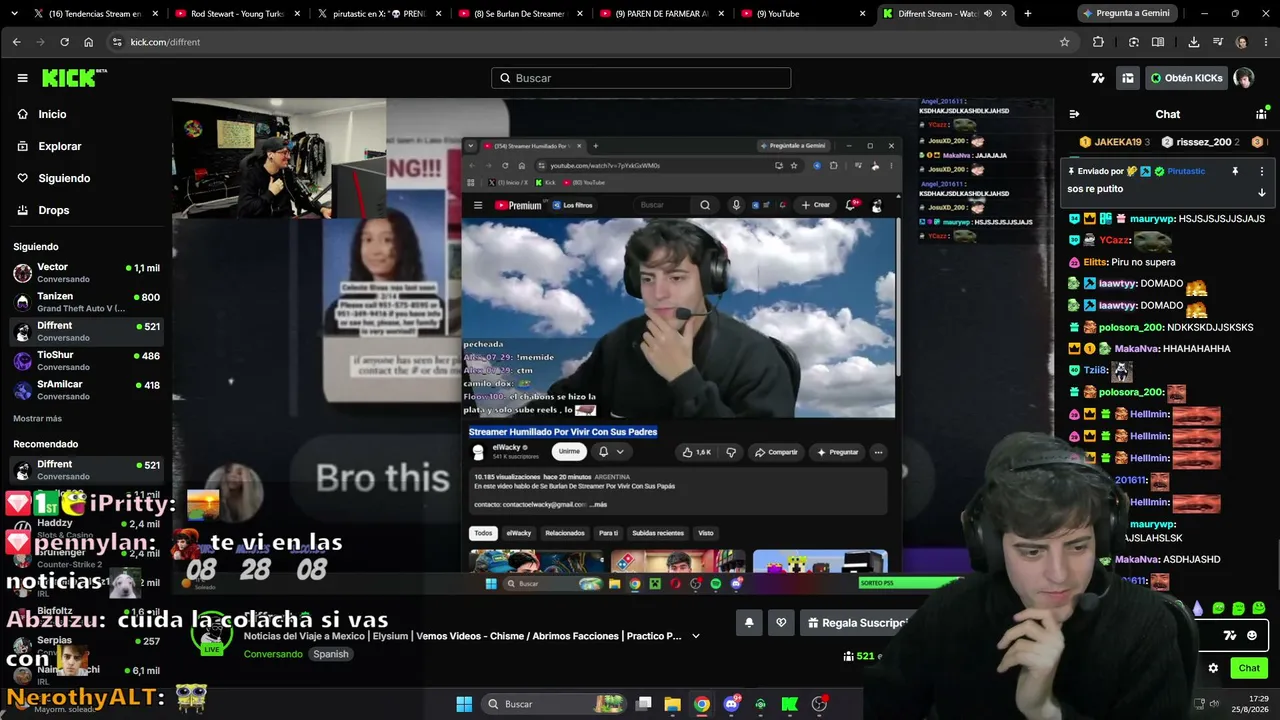Open the browser extensions icon
The height and width of the screenshot is (720, 1280).
pyautogui.click(x=1098, y=42)
